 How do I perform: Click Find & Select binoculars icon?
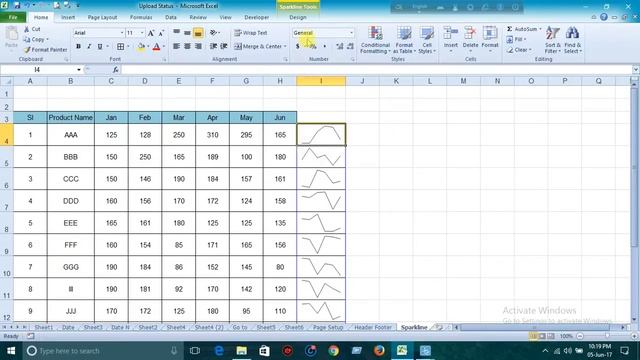(x=572, y=33)
